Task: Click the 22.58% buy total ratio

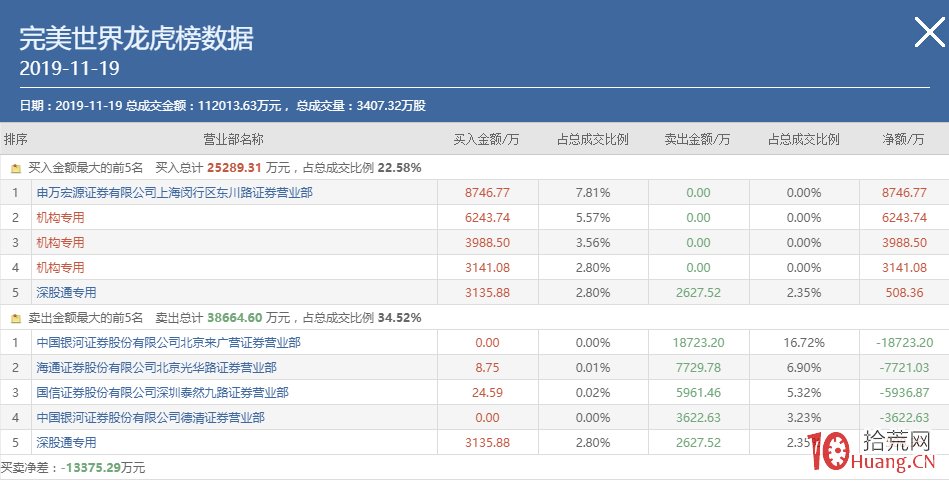Action: [399, 168]
